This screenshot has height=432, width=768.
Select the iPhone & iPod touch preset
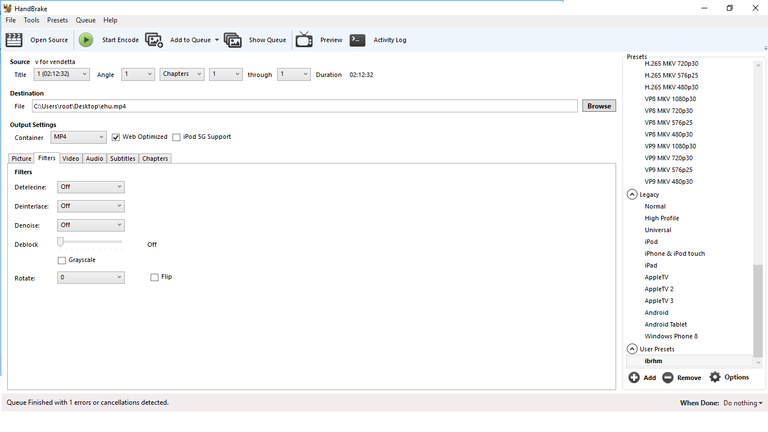pos(674,253)
